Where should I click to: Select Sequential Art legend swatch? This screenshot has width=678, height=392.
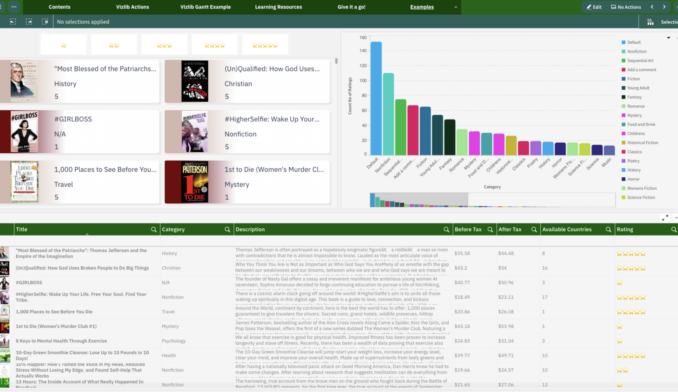pos(624,61)
